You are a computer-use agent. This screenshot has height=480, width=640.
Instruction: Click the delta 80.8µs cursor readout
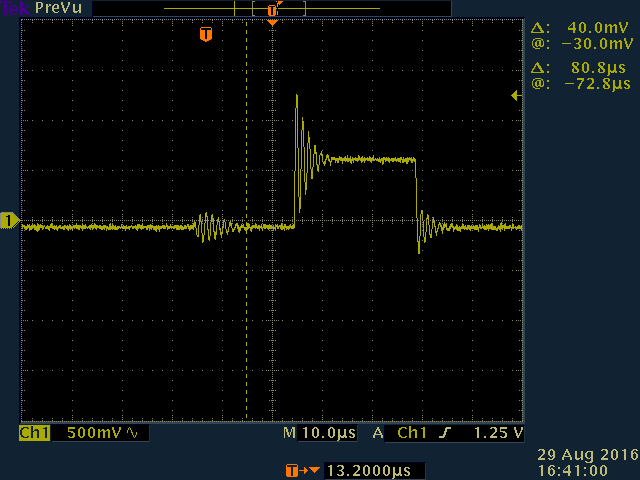pos(583,67)
